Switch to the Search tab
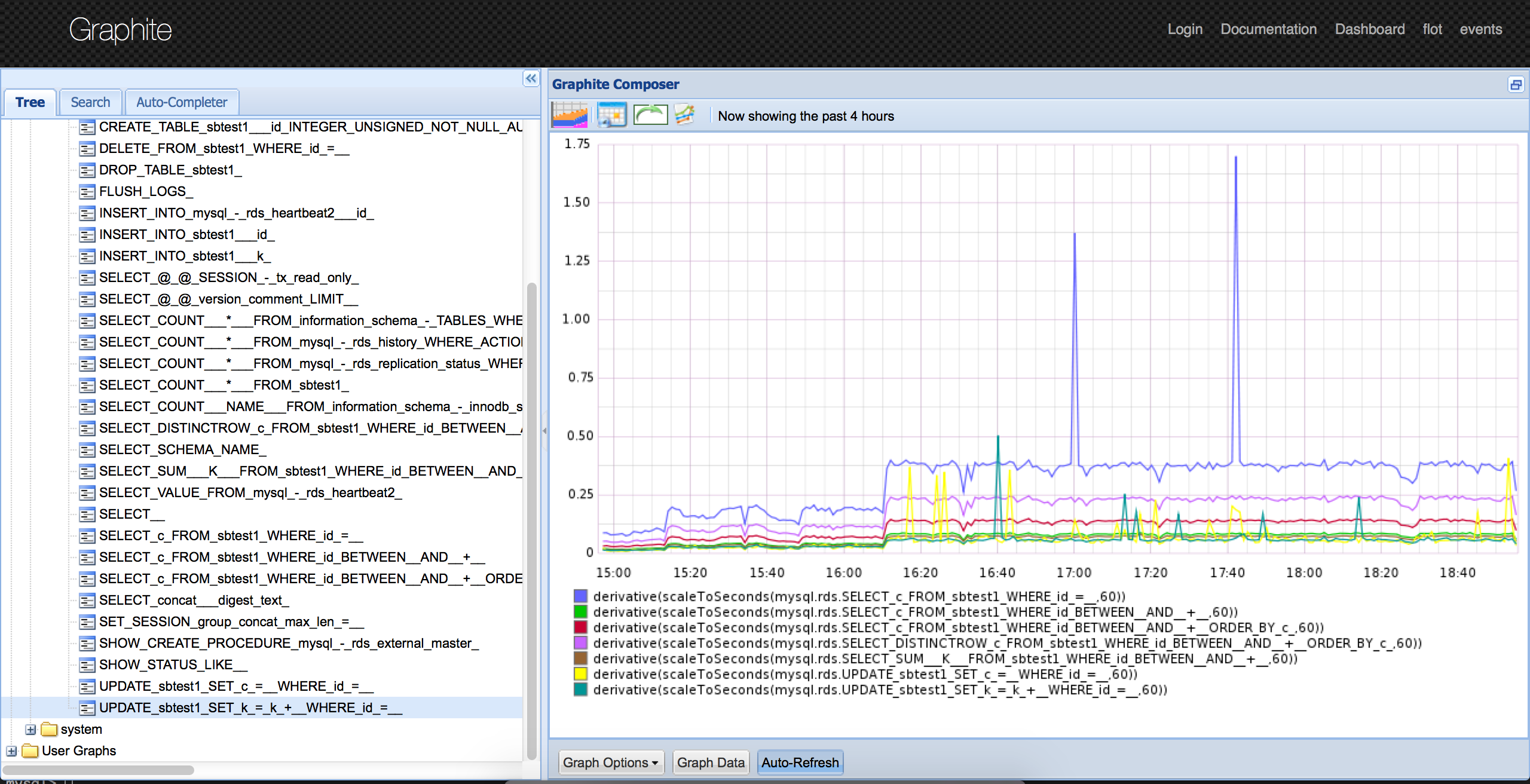1530x784 pixels. (90, 102)
